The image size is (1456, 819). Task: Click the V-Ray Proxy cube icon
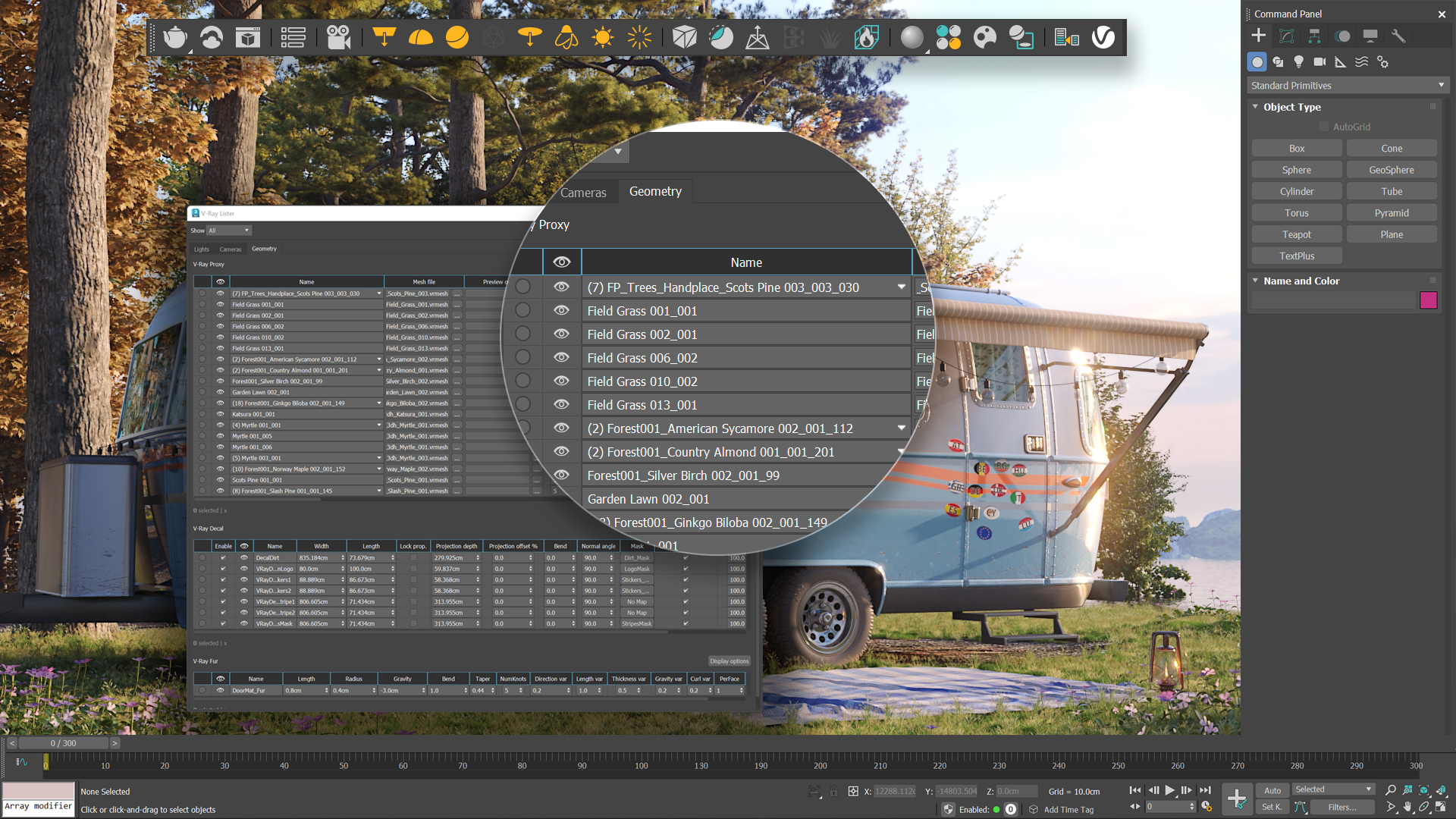tap(685, 37)
